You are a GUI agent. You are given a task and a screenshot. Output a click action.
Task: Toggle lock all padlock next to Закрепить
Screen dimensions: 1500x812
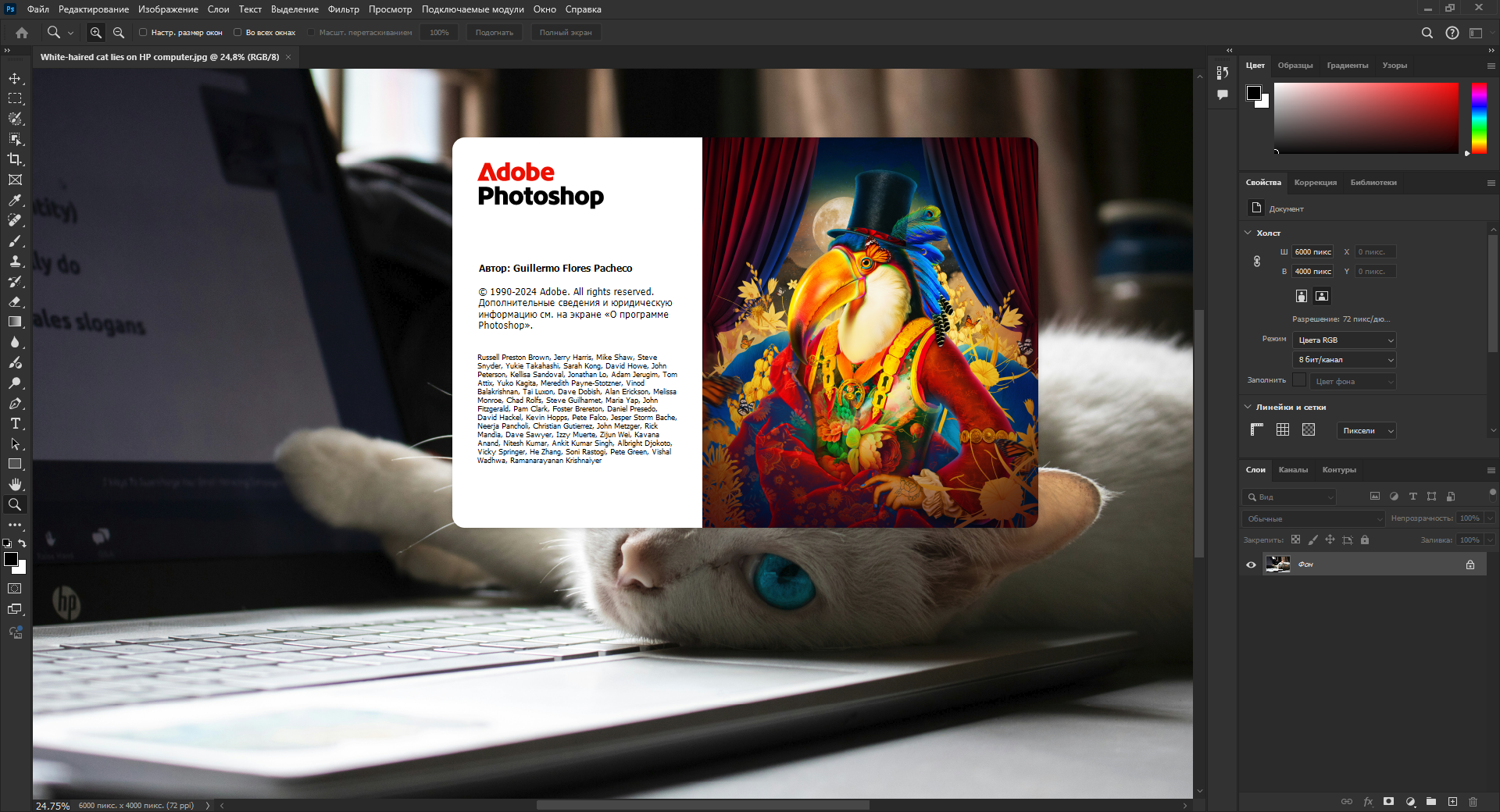1365,540
